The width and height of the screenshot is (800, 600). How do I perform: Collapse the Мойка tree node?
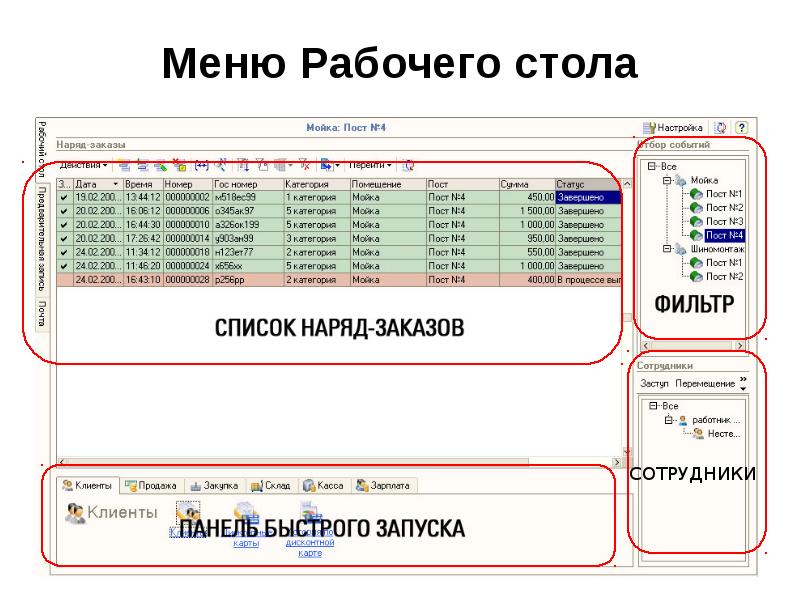pyautogui.click(x=666, y=180)
